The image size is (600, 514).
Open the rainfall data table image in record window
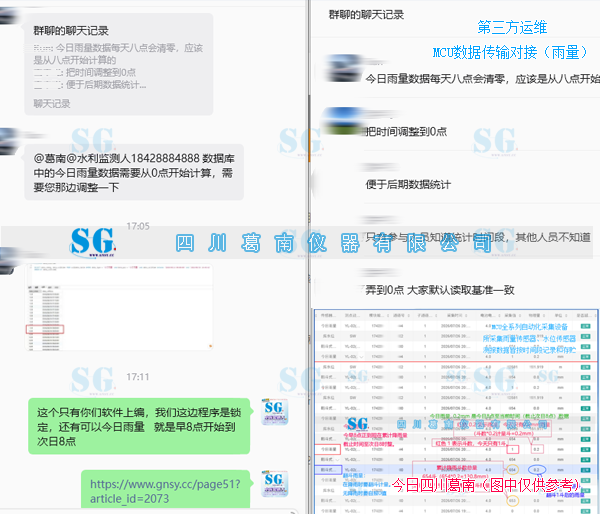tap(456, 411)
